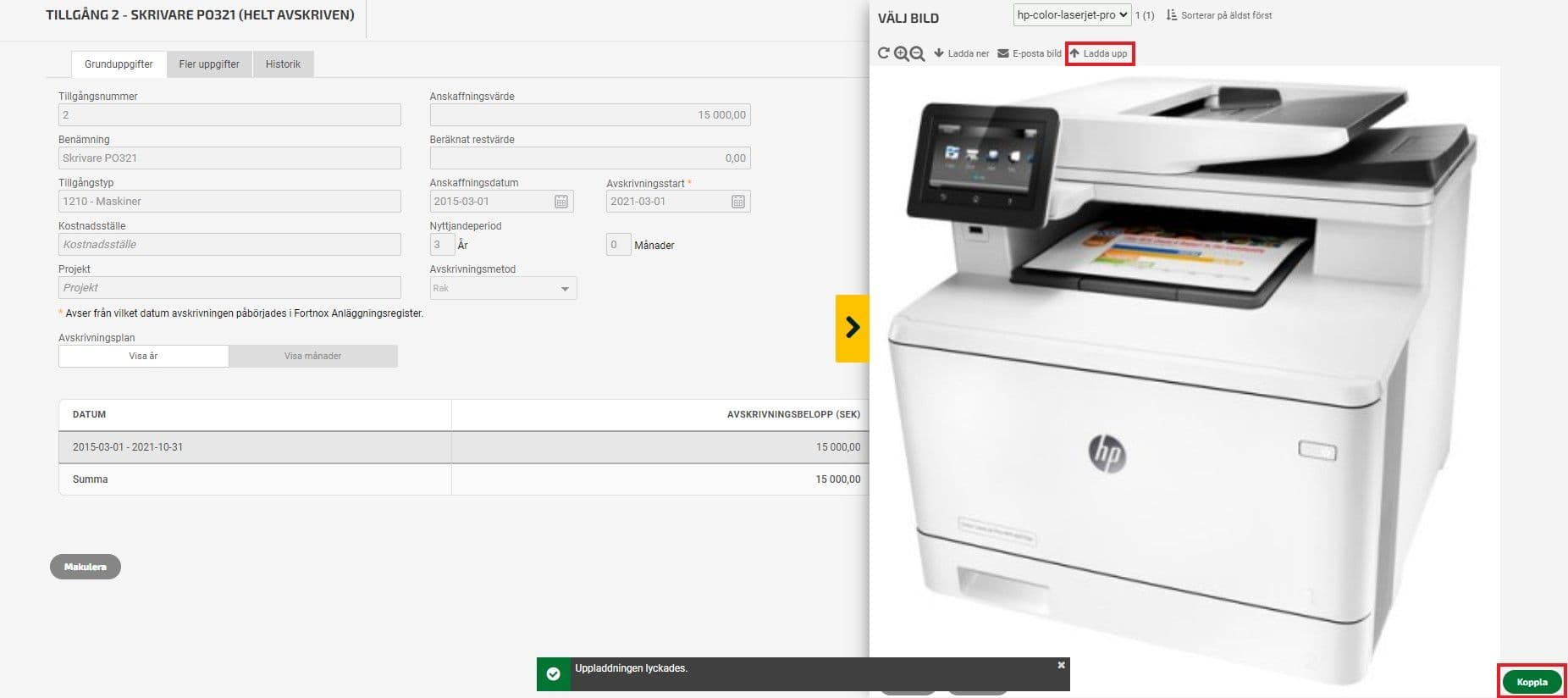Click into the Kostnadsställe field
Image resolution: width=1568 pixels, height=698 pixels.
tap(229, 245)
